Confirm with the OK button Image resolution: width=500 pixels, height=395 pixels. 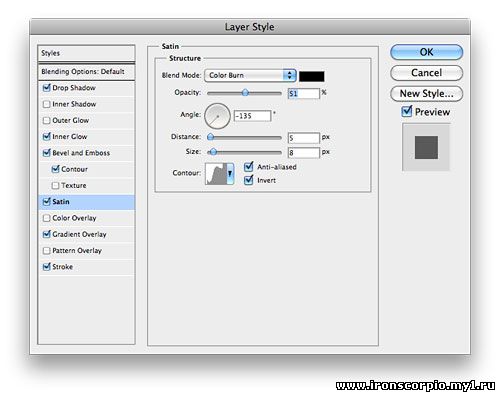pyautogui.click(x=426, y=52)
